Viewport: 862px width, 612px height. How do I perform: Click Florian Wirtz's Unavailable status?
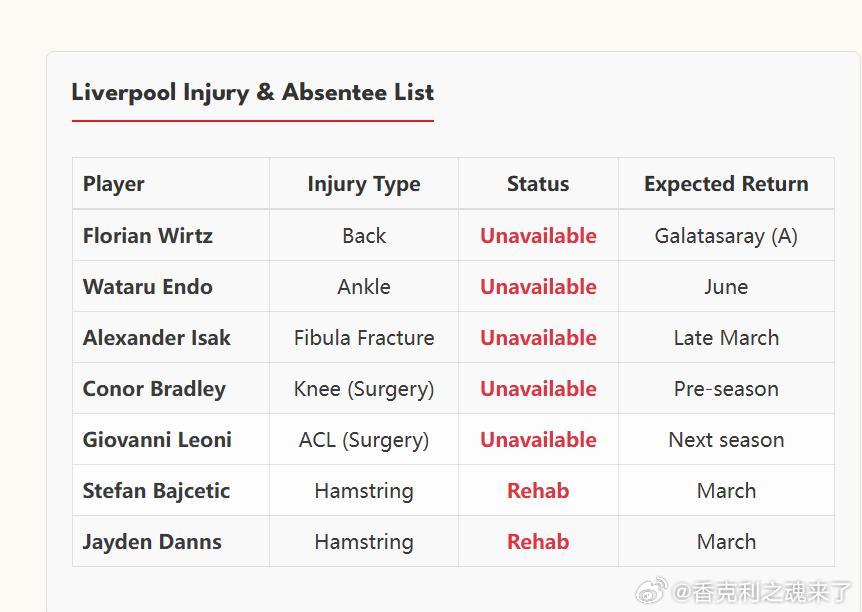538,236
